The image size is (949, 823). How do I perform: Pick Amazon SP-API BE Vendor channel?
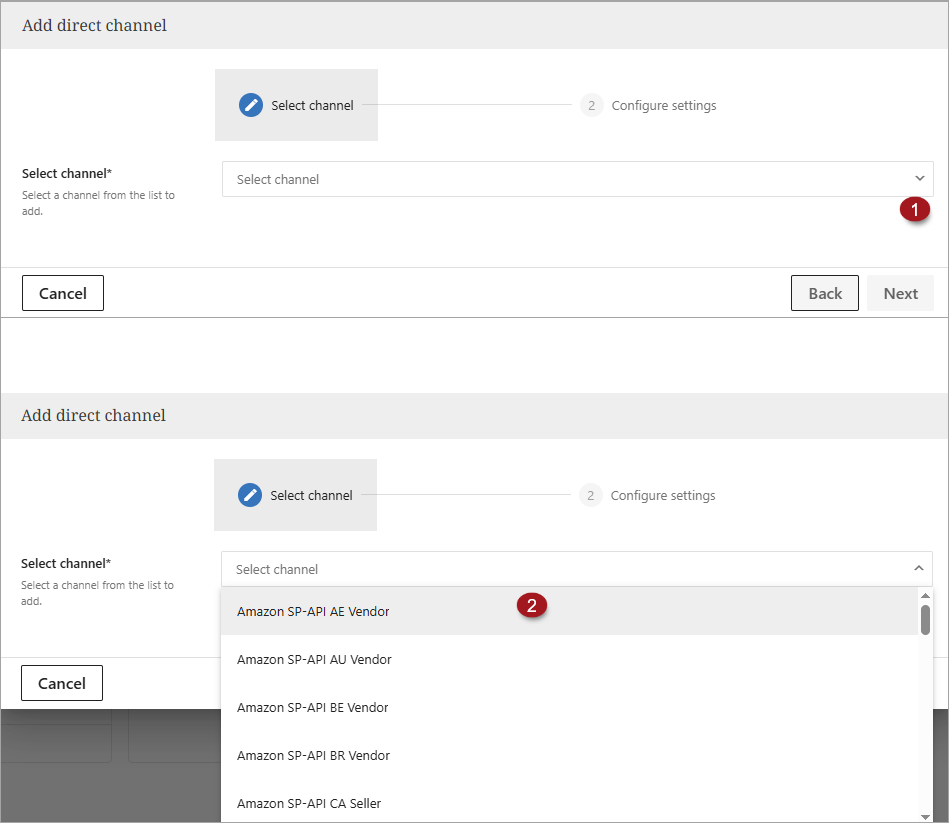click(312, 707)
